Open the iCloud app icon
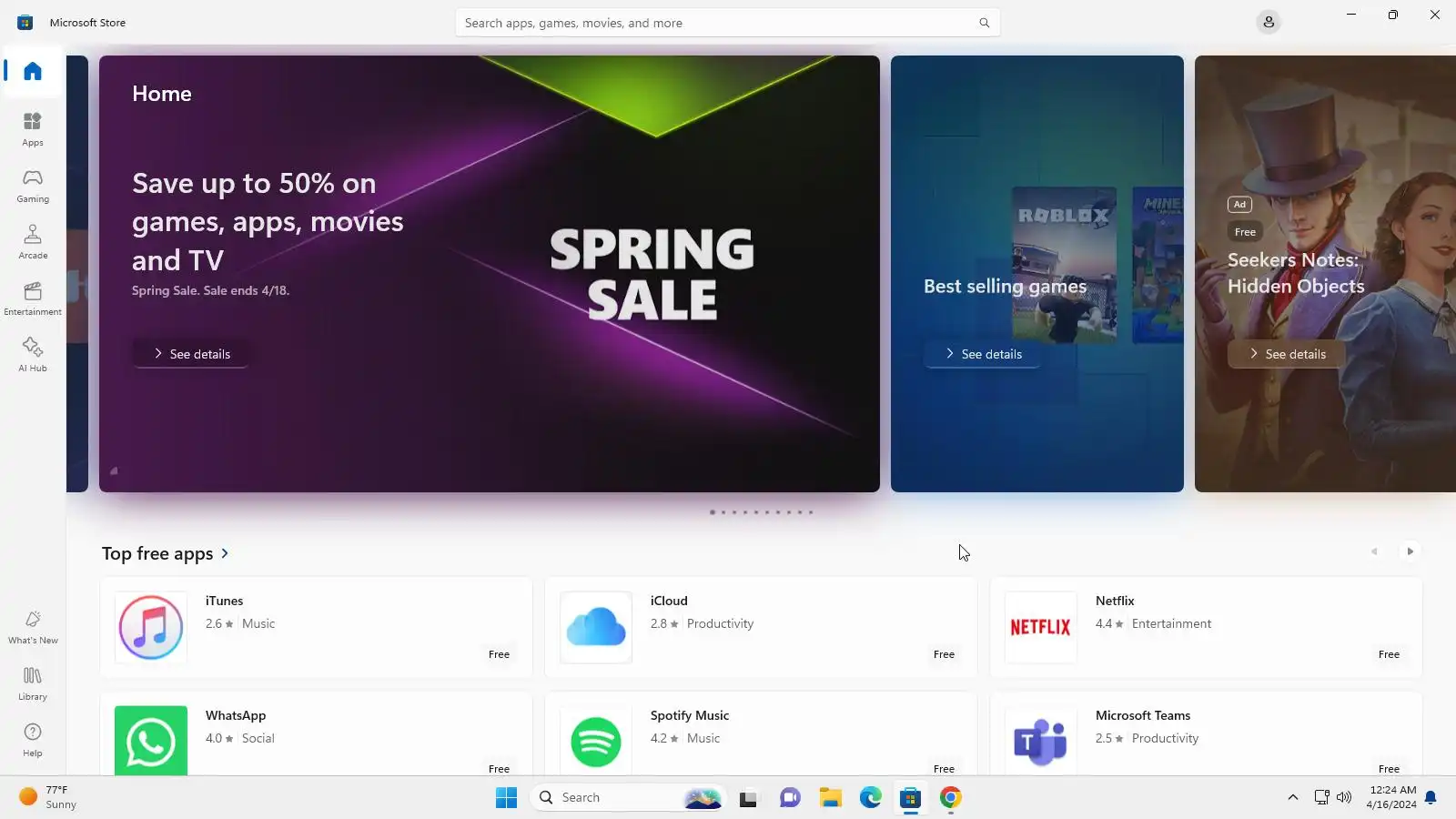 tap(596, 627)
